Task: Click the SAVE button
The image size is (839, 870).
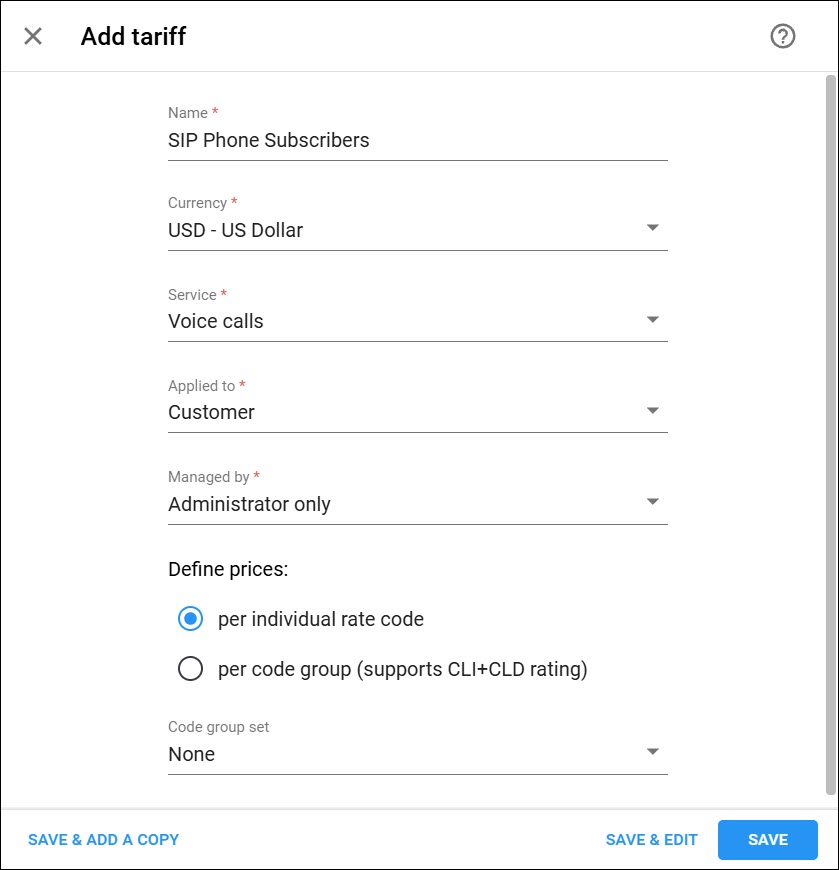Action: 767,839
